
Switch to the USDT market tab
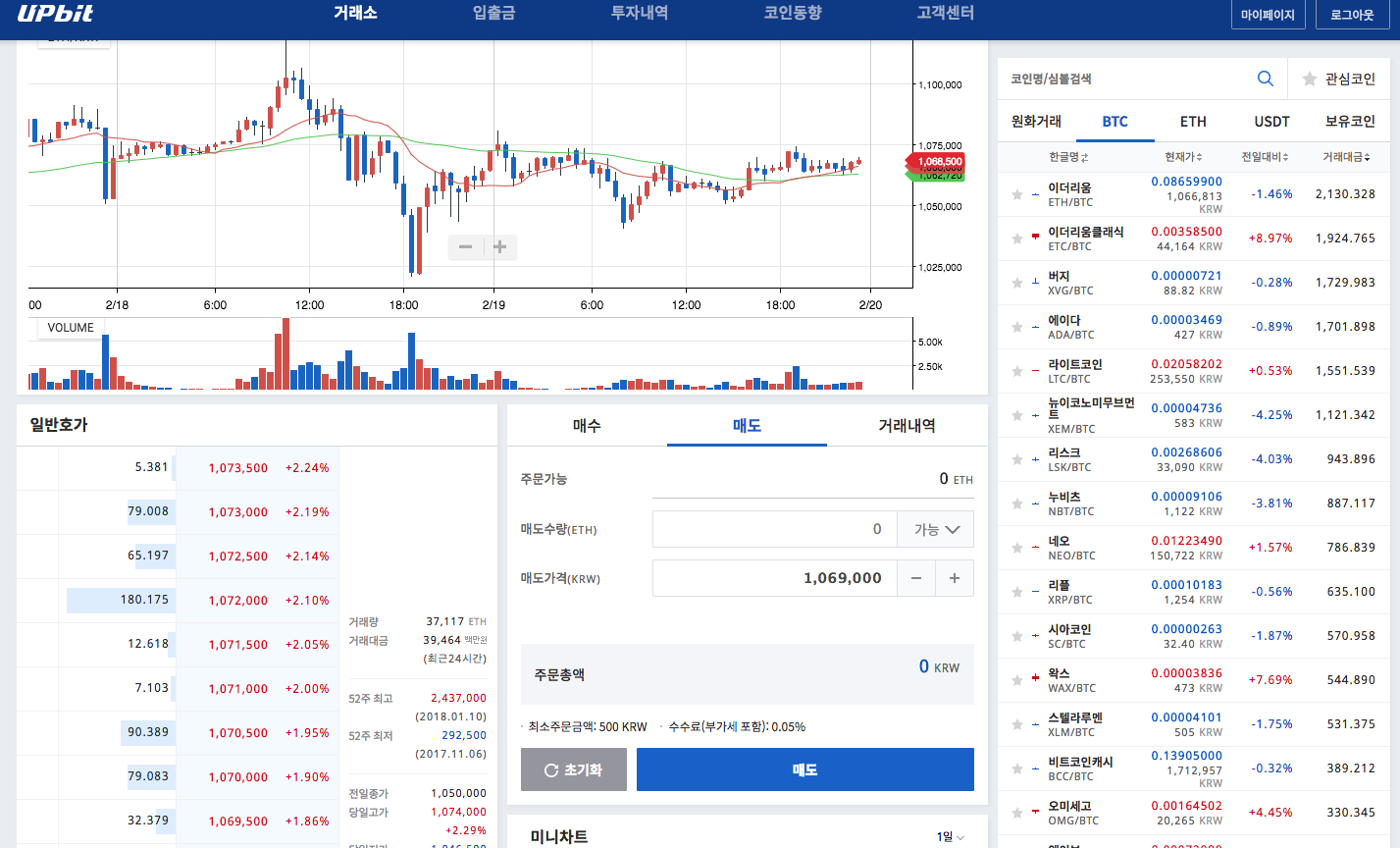pyautogui.click(x=1271, y=121)
